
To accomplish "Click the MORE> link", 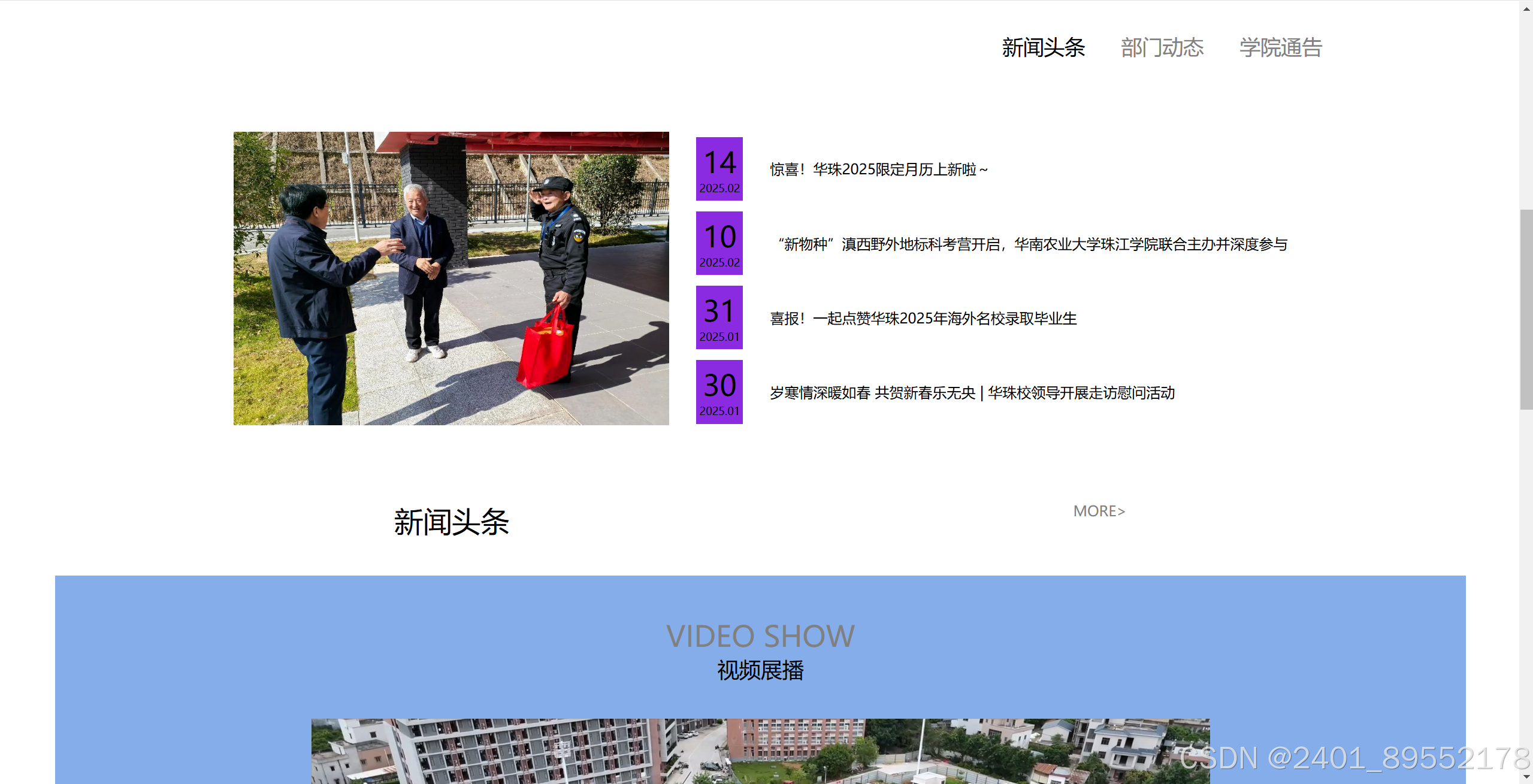I will pyautogui.click(x=1099, y=511).
